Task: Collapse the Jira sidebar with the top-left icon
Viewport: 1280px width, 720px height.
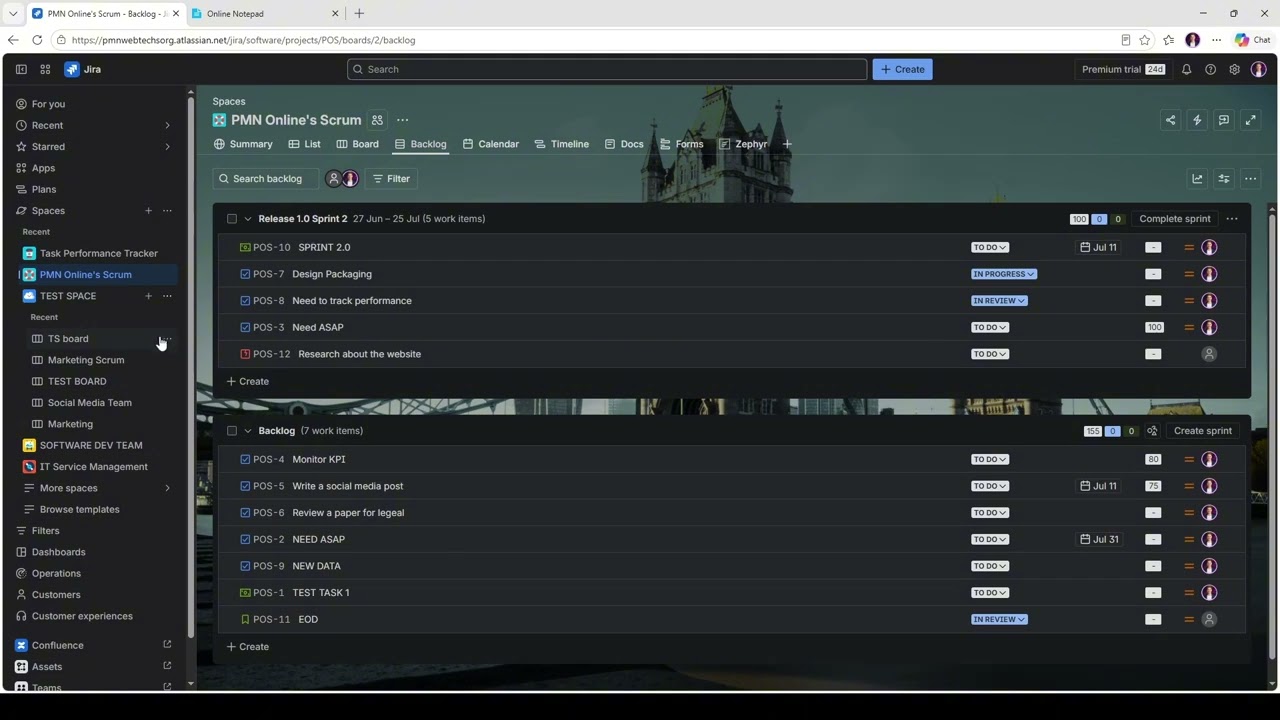Action: [21, 69]
